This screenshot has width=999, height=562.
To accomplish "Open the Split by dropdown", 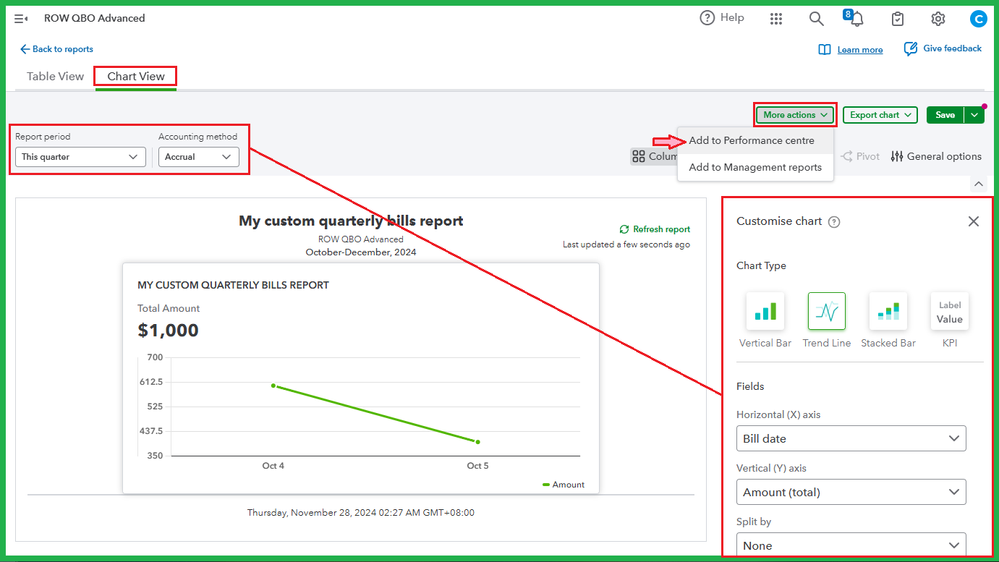I will [x=851, y=545].
